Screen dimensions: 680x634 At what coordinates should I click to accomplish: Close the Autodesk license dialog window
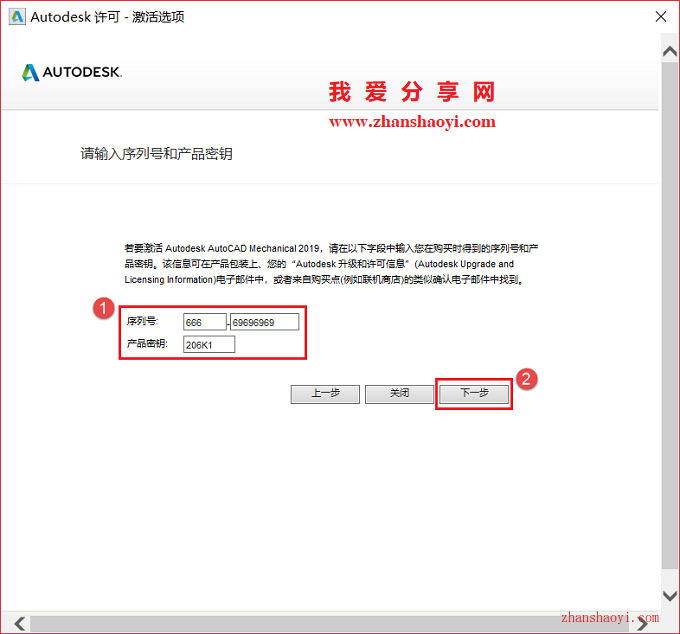click(660, 17)
